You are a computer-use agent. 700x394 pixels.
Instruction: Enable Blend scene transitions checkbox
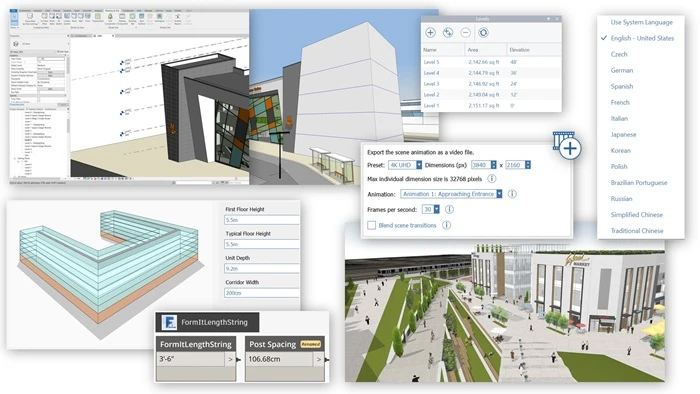[x=371, y=225]
